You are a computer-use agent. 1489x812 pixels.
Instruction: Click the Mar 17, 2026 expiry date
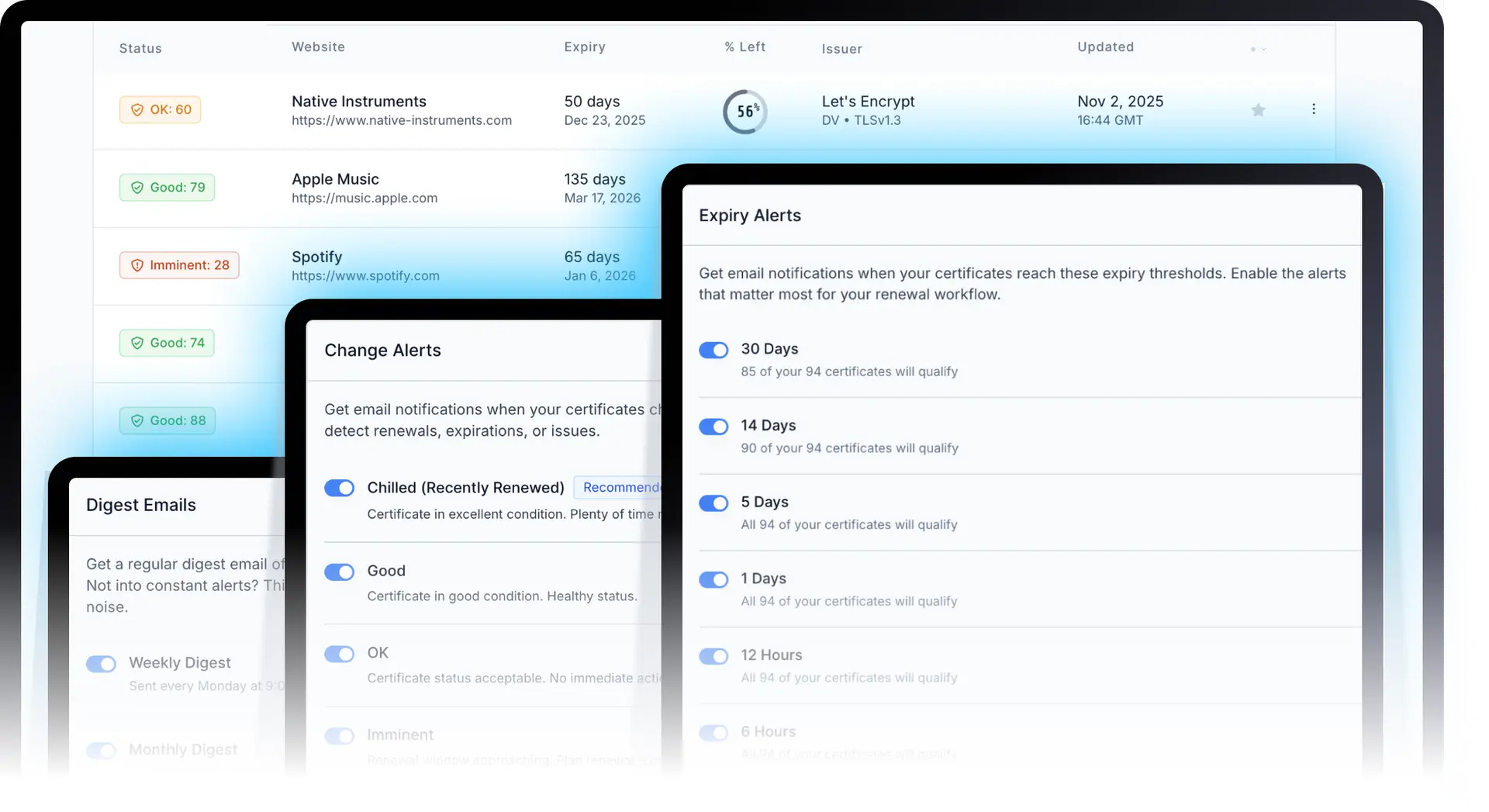pos(602,198)
